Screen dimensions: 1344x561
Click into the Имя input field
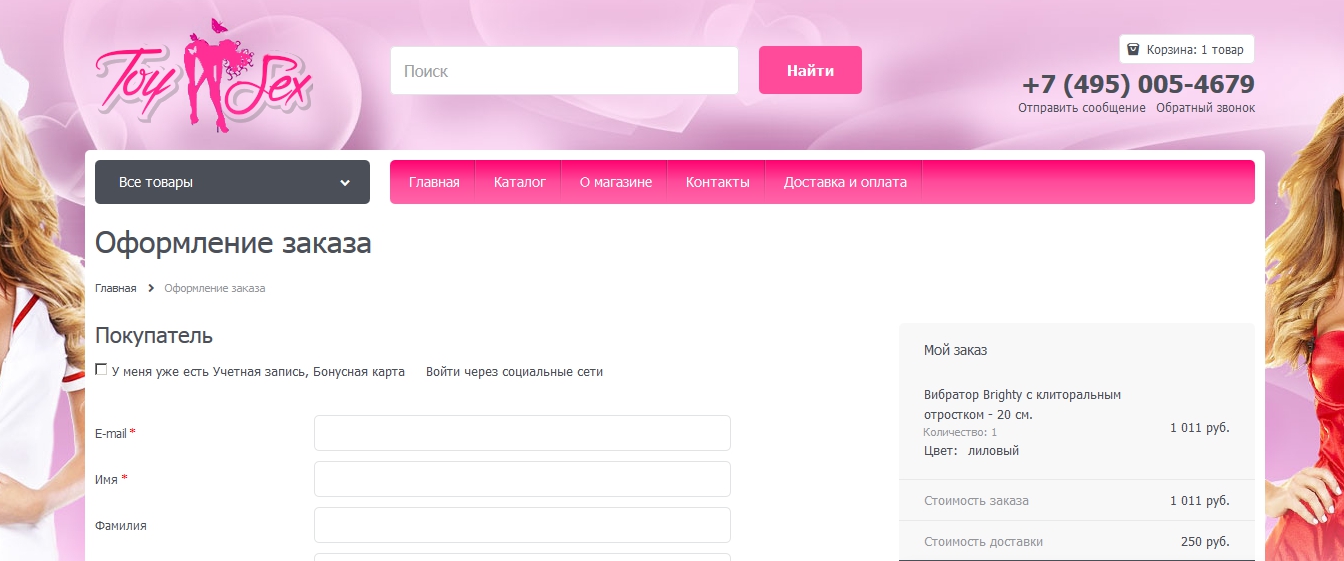522,479
